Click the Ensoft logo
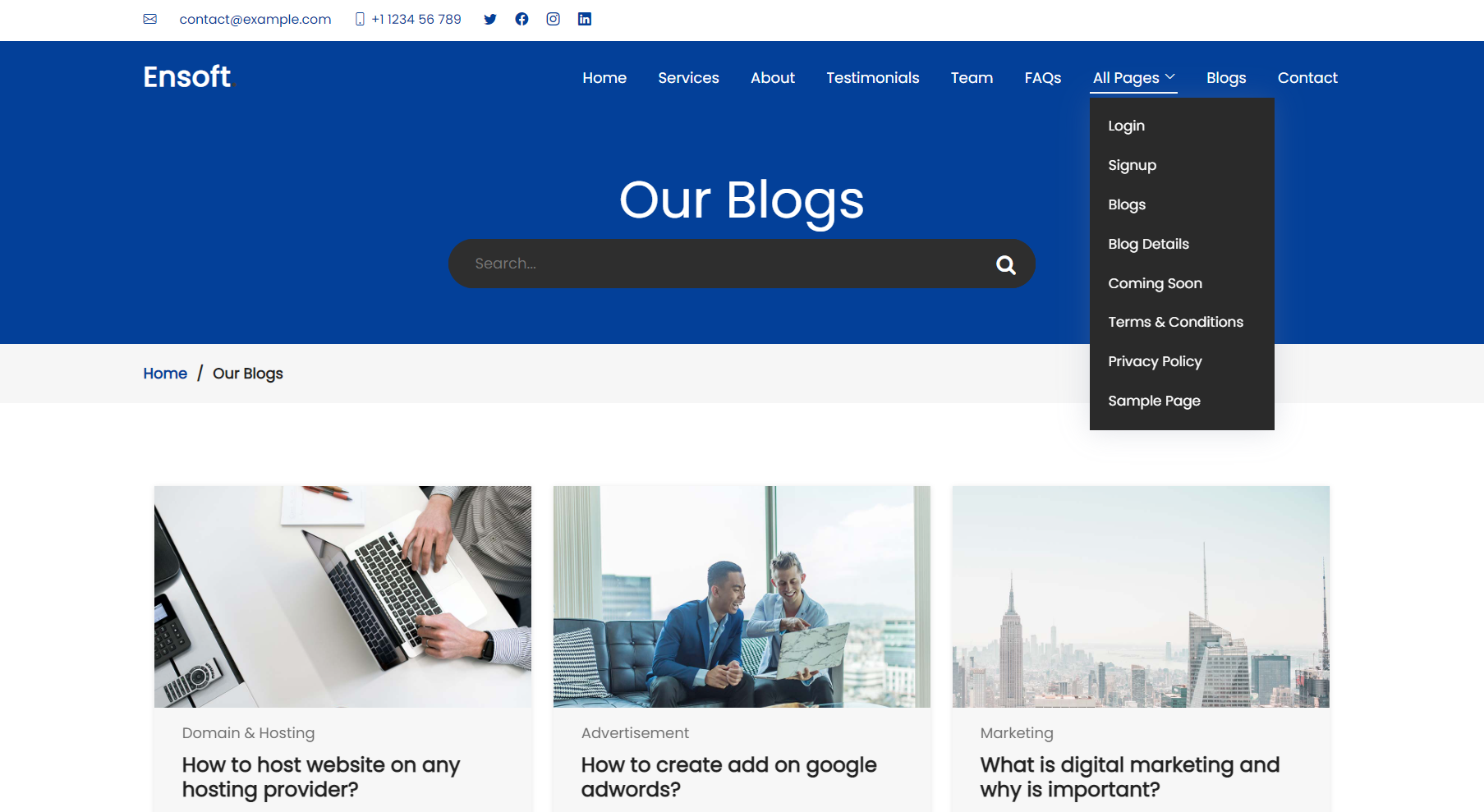1484x812 pixels. [188, 77]
